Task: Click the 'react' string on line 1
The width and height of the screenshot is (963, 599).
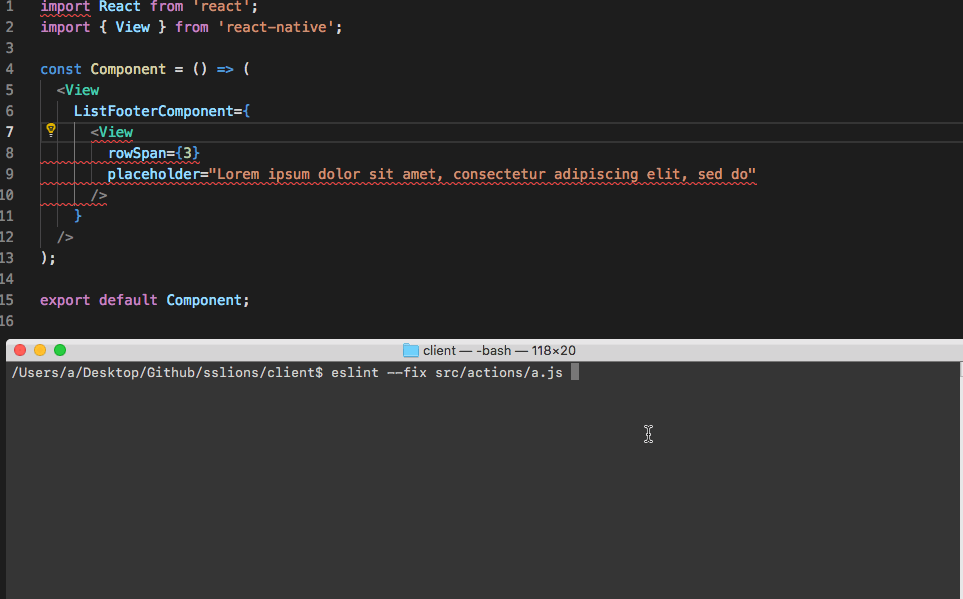Action: (x=222, y=6)
